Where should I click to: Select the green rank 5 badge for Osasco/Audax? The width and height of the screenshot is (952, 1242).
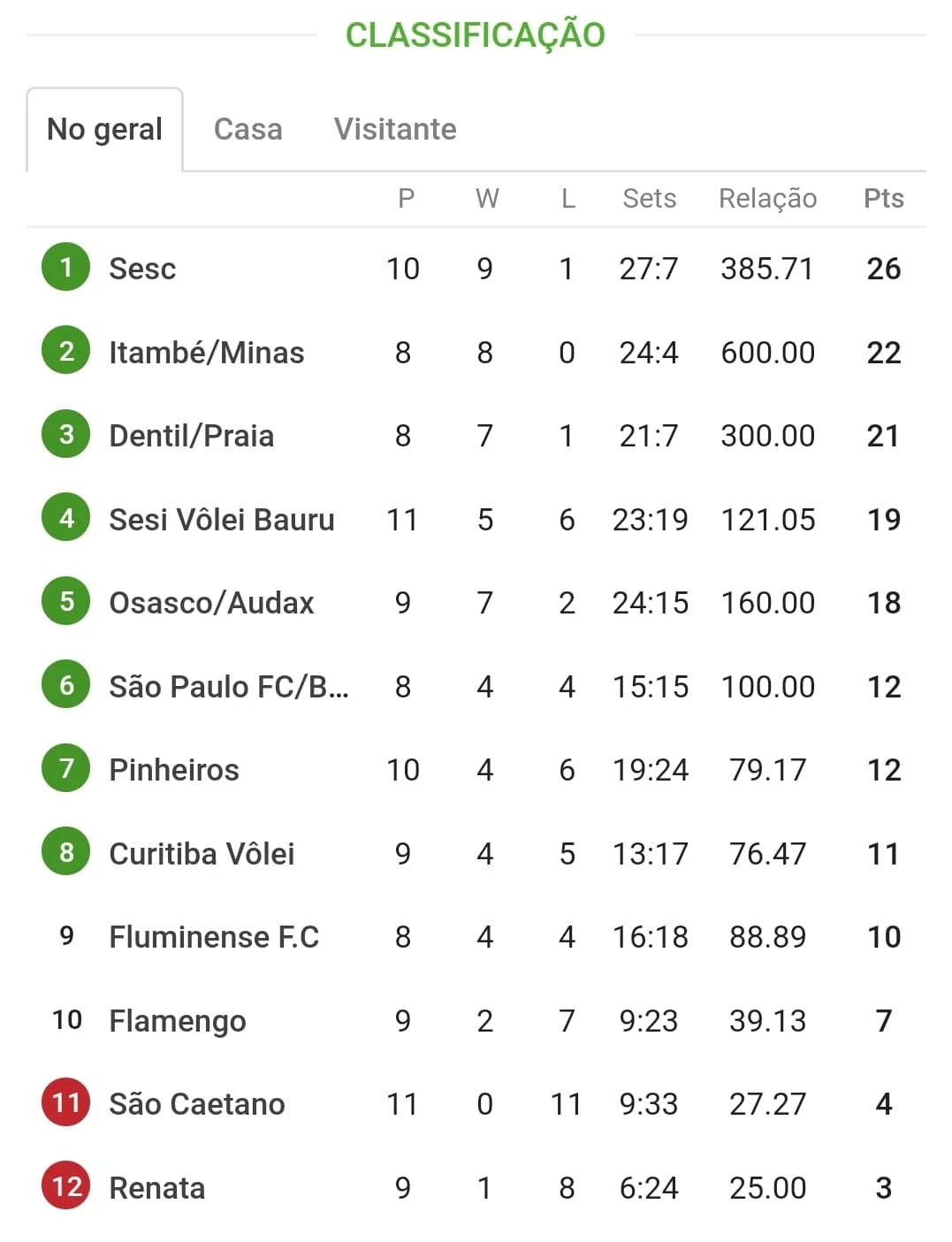66,602
